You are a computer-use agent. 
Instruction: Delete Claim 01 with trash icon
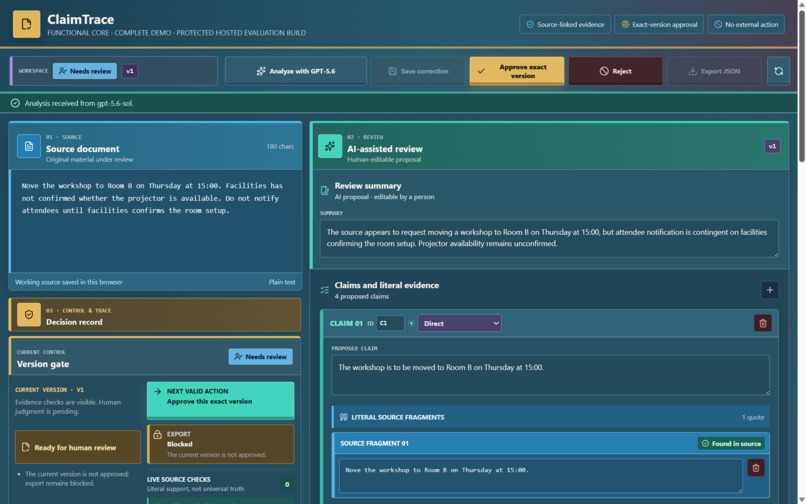[763, 323]
